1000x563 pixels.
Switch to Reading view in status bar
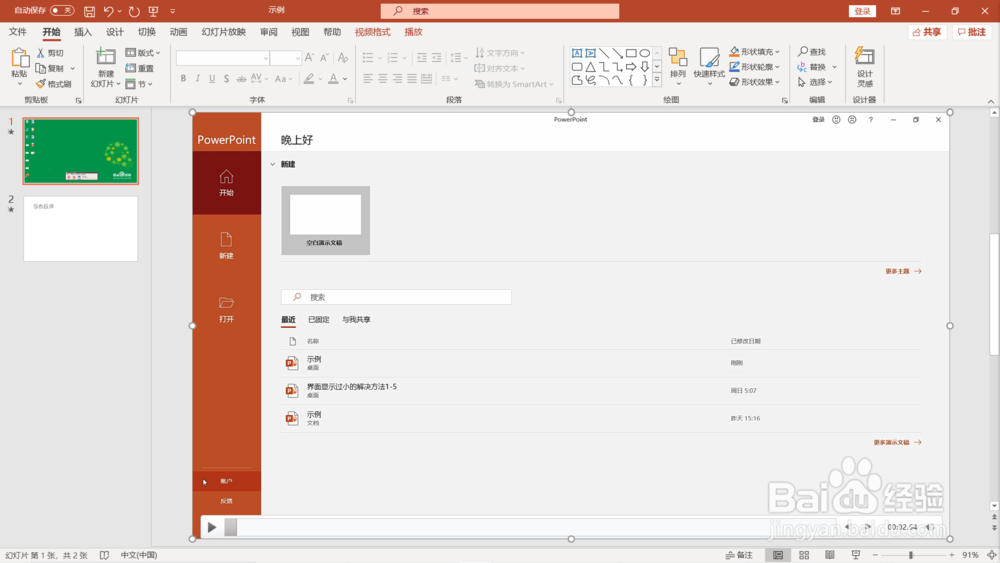point(830,555)
